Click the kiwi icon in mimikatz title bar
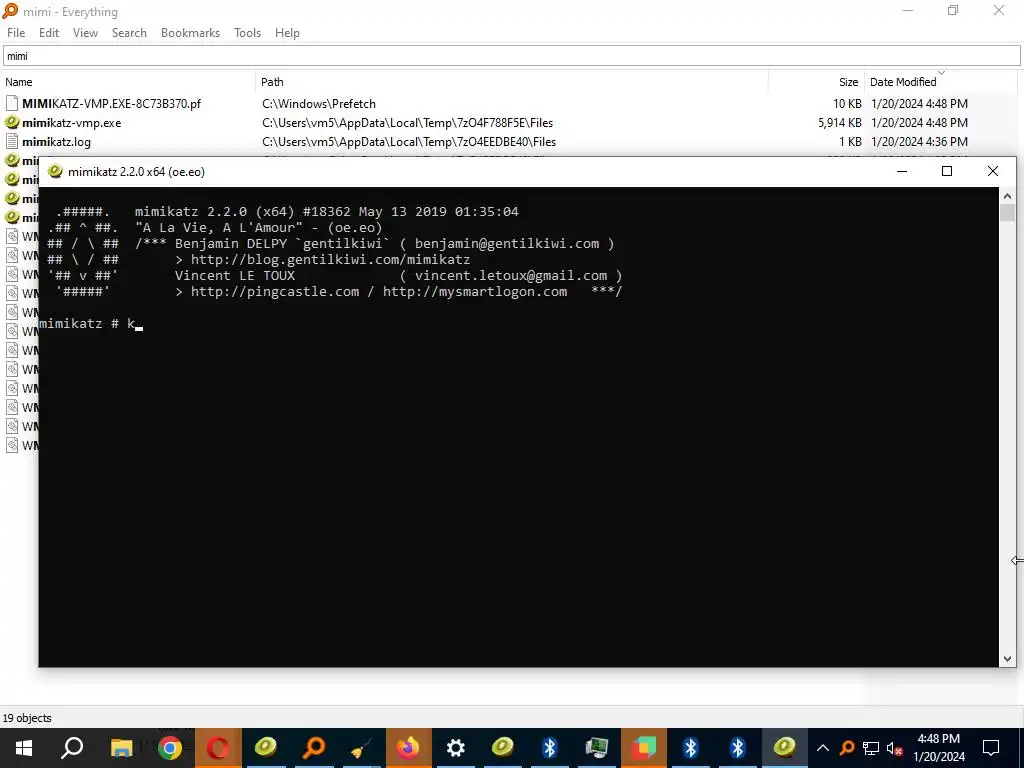 click(56, 171)
